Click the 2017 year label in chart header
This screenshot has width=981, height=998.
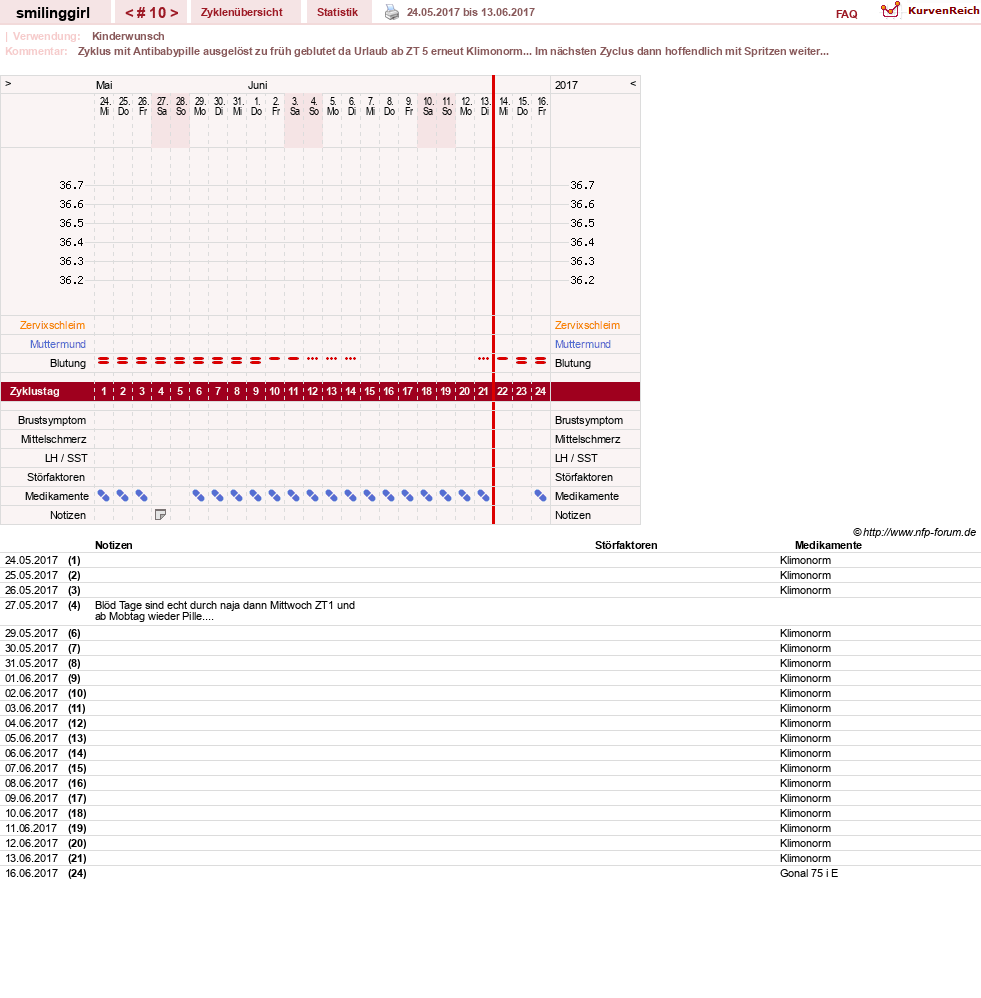tap(566, 85)
